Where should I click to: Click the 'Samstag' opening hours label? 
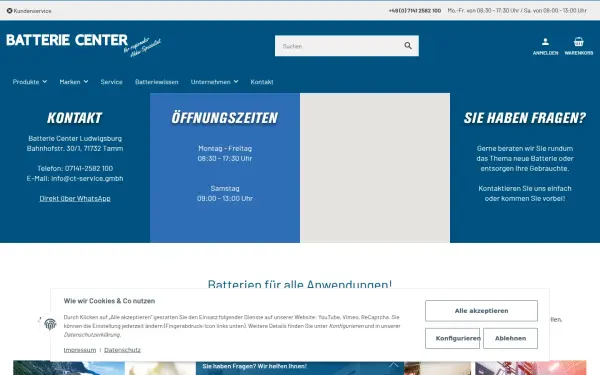click(x=225, y=188)
